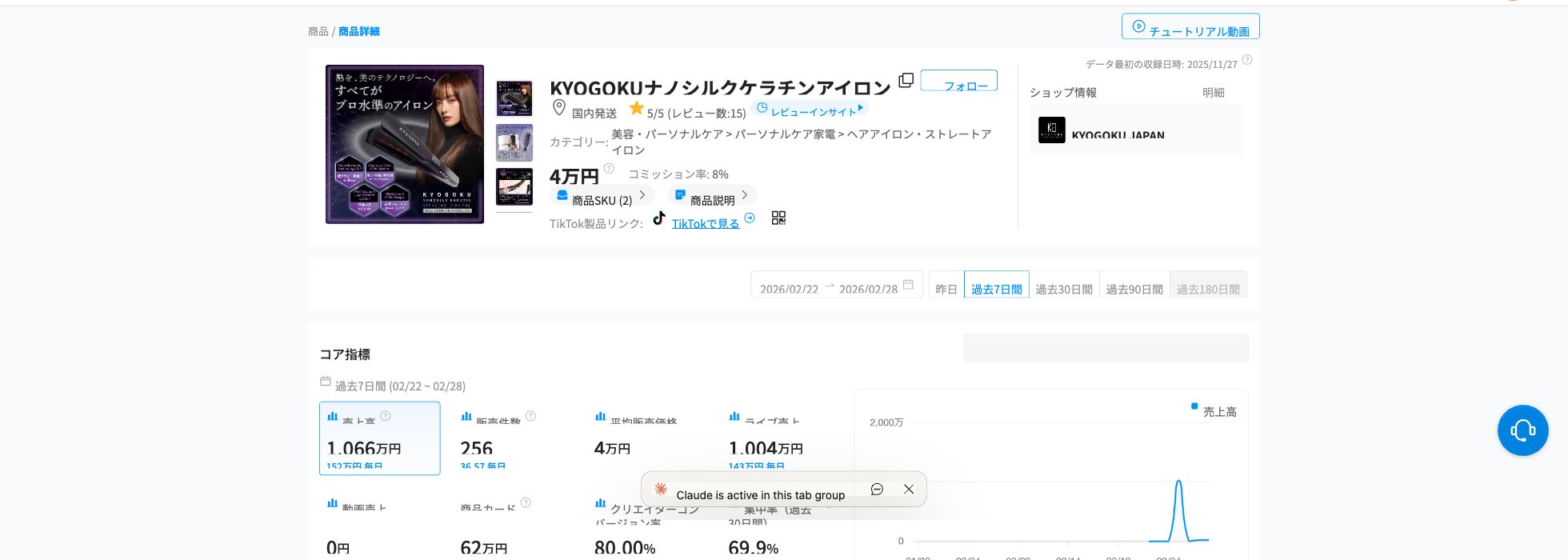The width and height of the screenshot is (1568, 560).
Task: Select the 過去30日間 tab
Action: click(1064, 285)
